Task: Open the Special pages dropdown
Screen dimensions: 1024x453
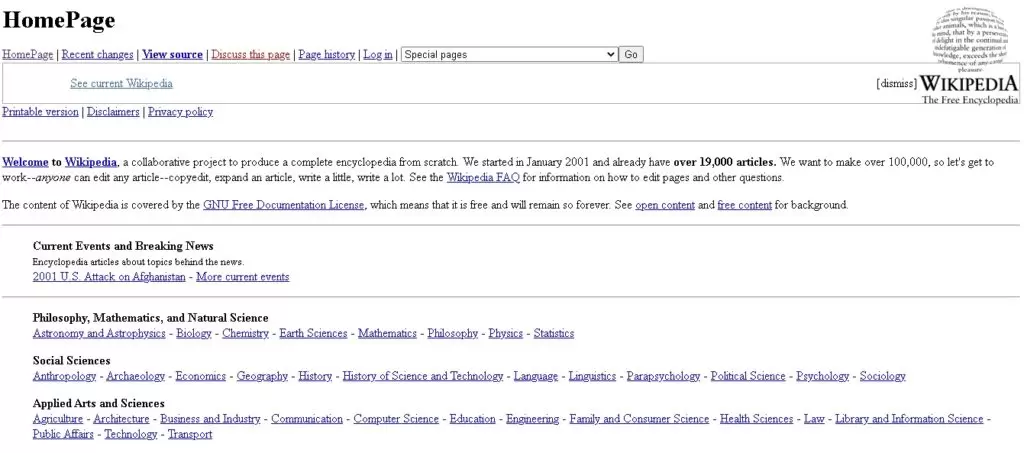Action: 508,54
